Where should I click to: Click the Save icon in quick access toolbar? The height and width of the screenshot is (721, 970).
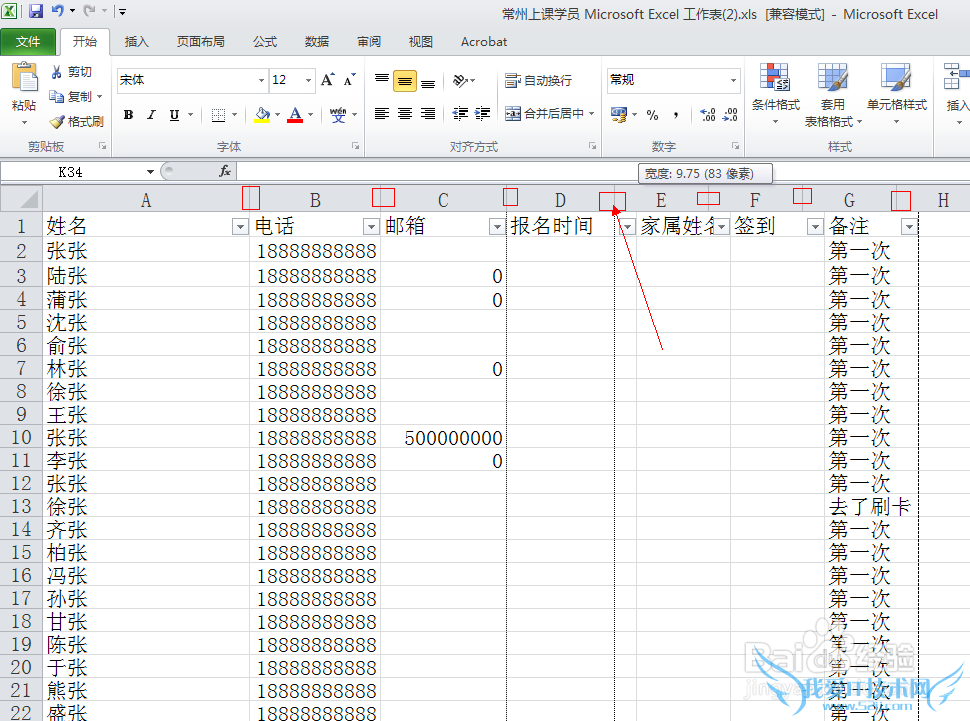pyautogui.click(x=36, y=12)
